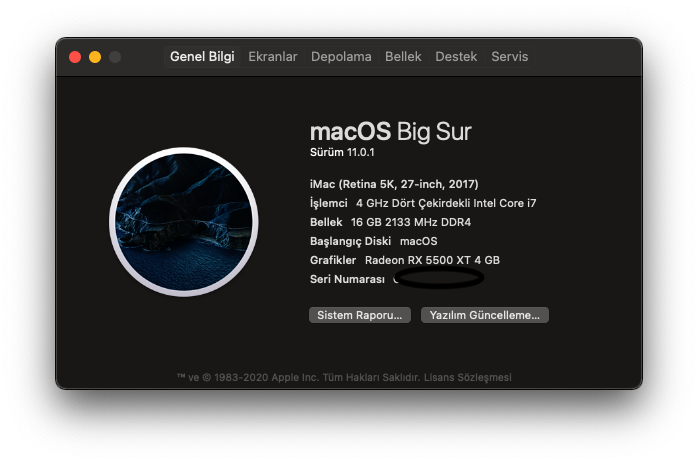The image size is (698, 463).
Task: Minimize window with the yellow button
Action: [x=95, y=57]
